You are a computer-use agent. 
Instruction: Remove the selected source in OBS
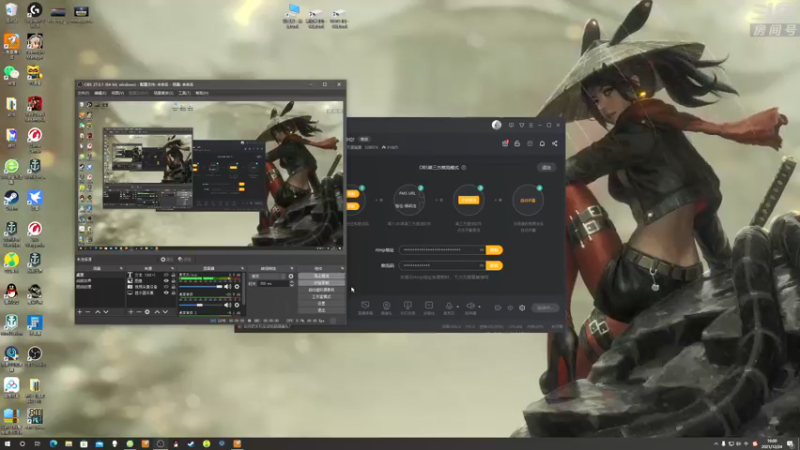[139, 312]
